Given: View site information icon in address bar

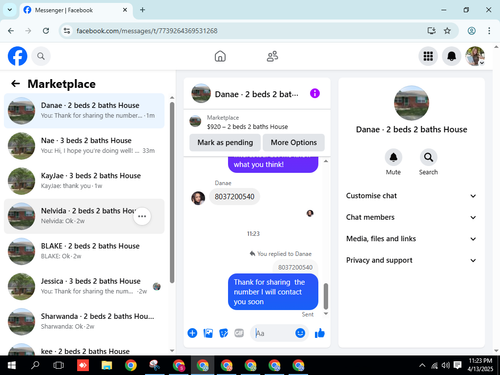Looking at the screenshot, I should click(67, 31).
